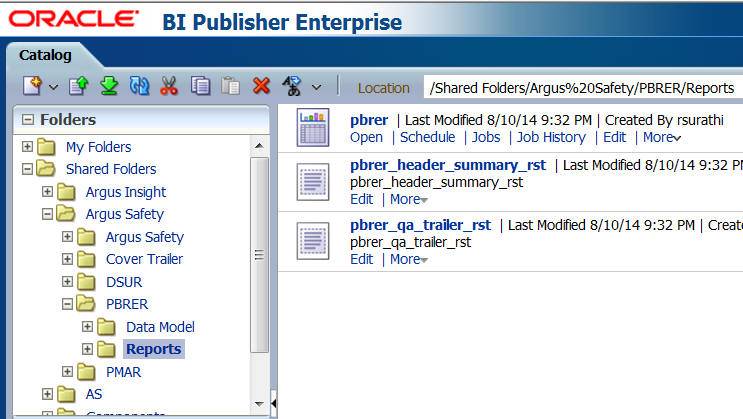Select the Shared Folders tree item

click(x=111, y=169)
